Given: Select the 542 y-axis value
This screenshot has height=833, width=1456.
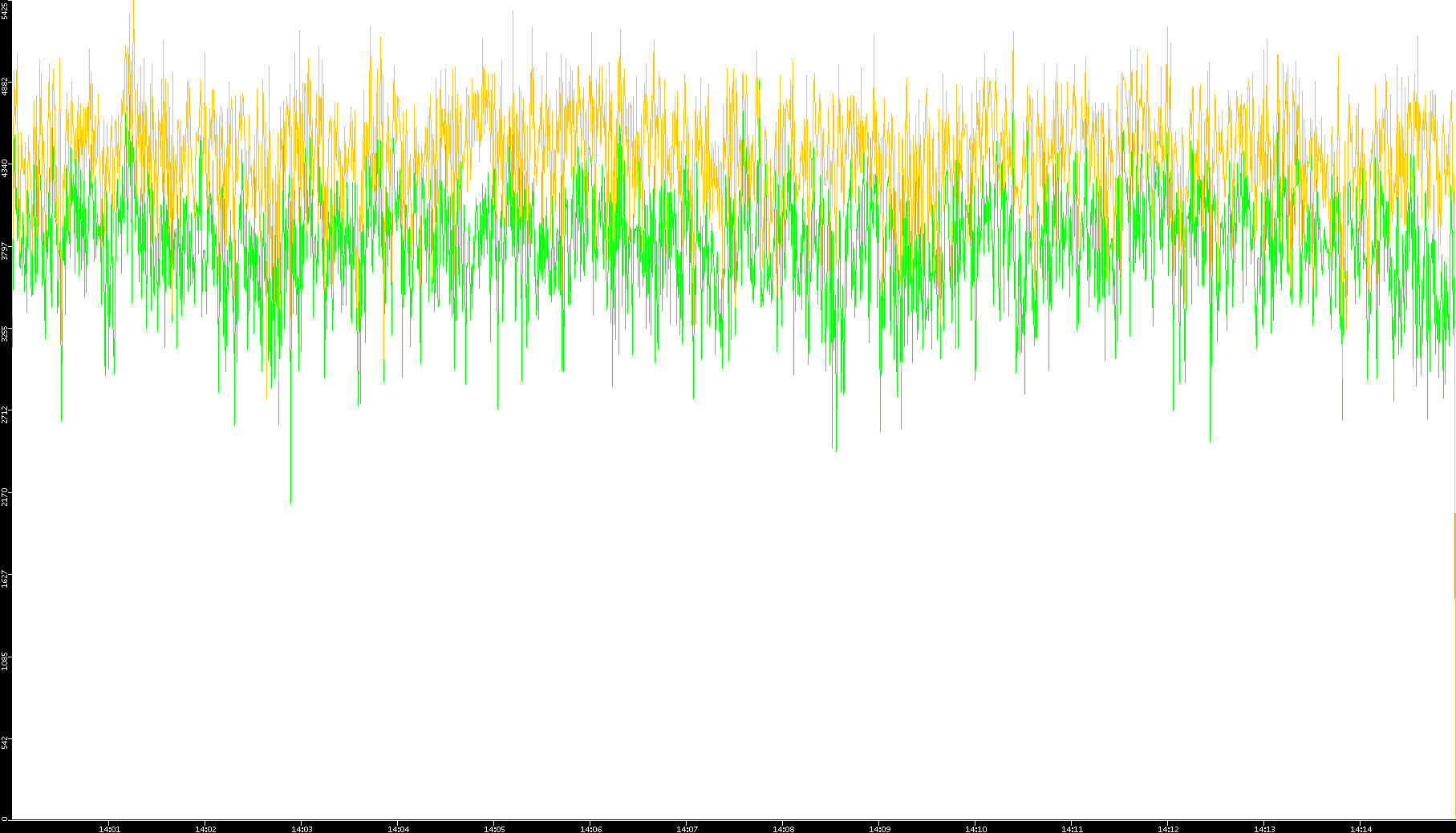Looking at the screenshot, I should click(x=5, y=742).
